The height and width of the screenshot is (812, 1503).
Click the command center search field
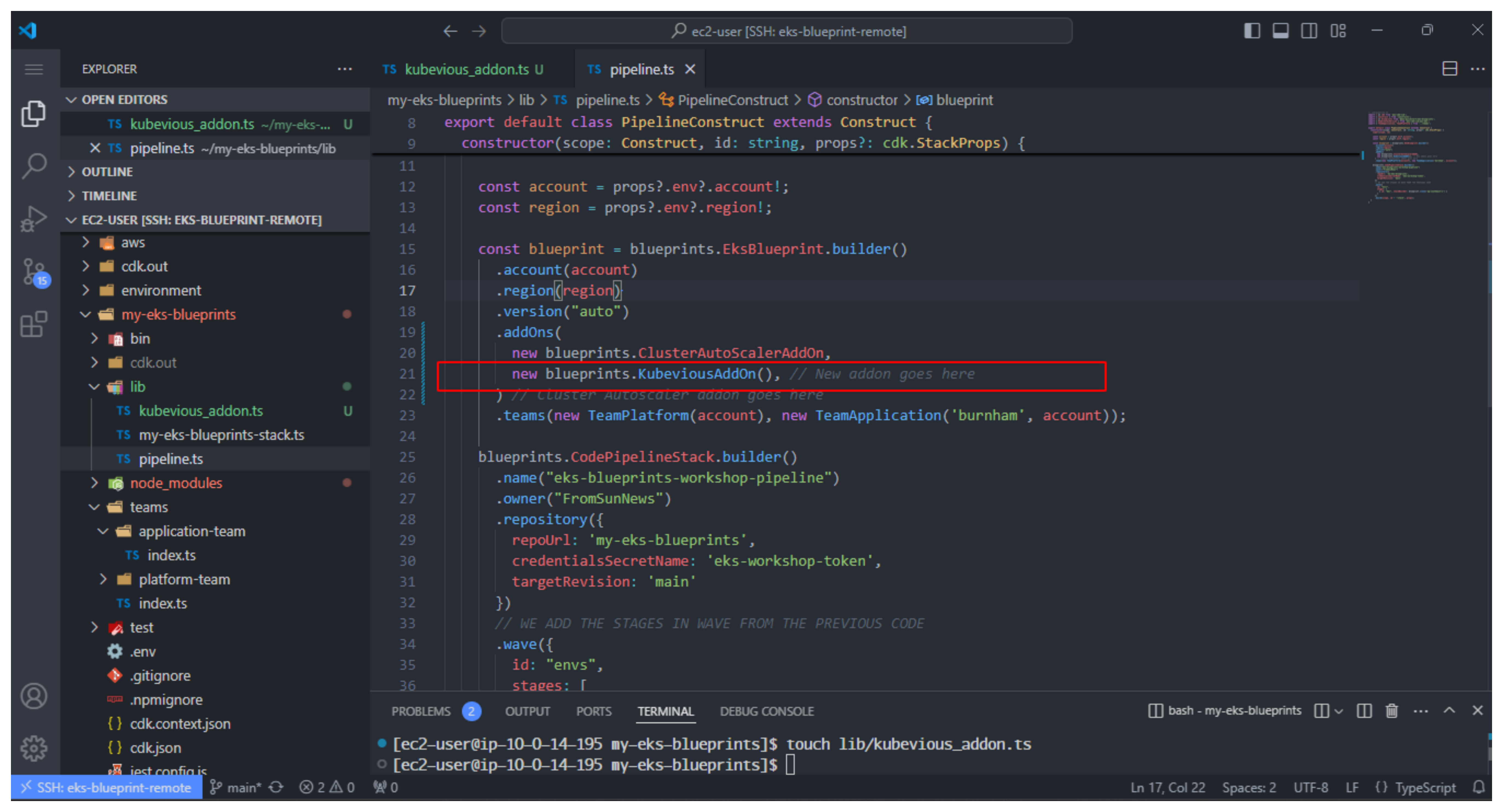coord(787,31)
